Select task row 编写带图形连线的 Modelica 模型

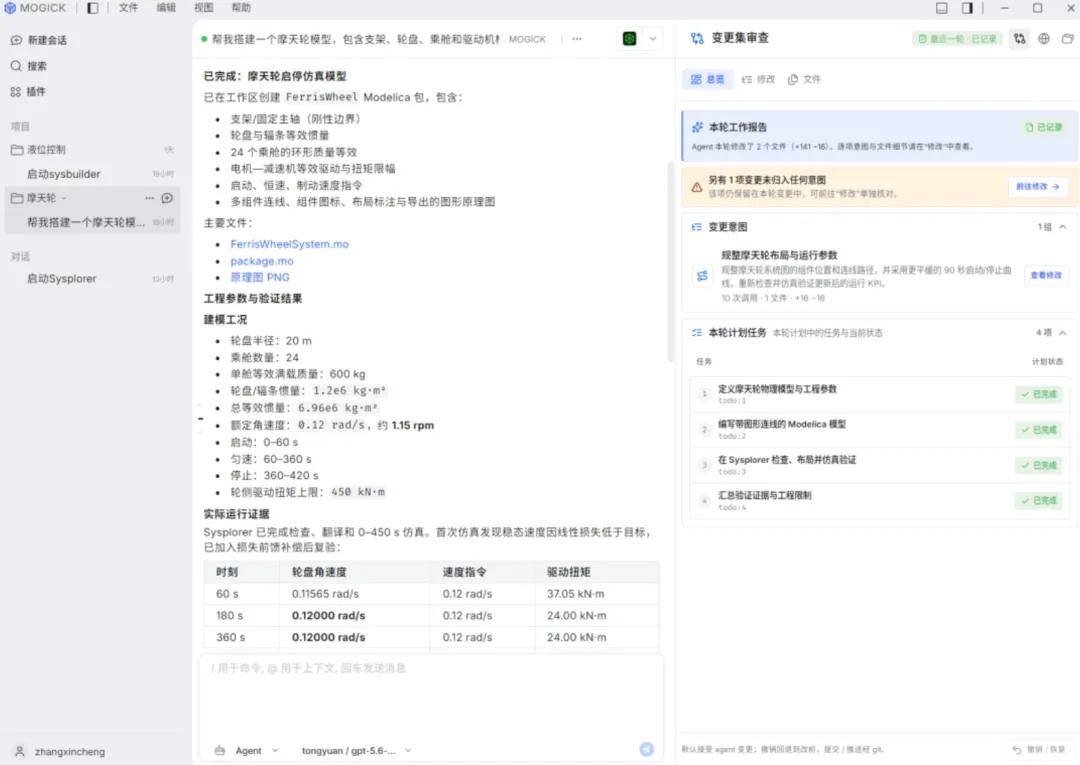click(x=880, y=430)
